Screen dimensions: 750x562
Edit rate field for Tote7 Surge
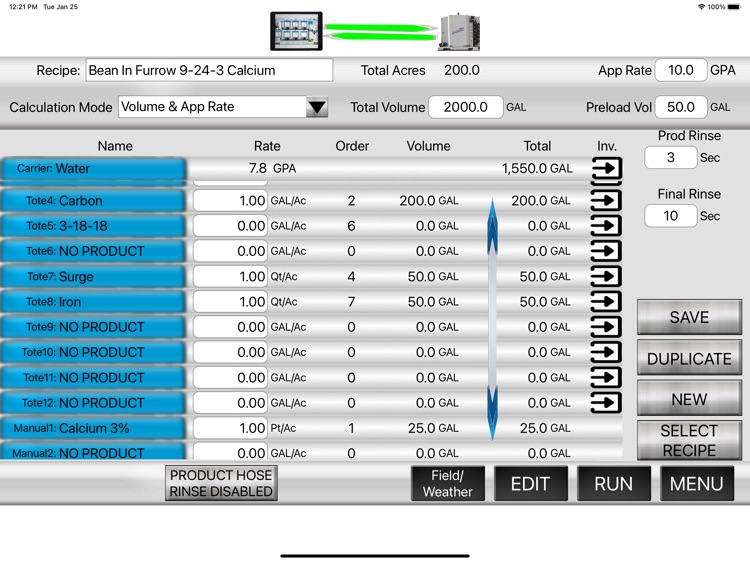(230, 276)
